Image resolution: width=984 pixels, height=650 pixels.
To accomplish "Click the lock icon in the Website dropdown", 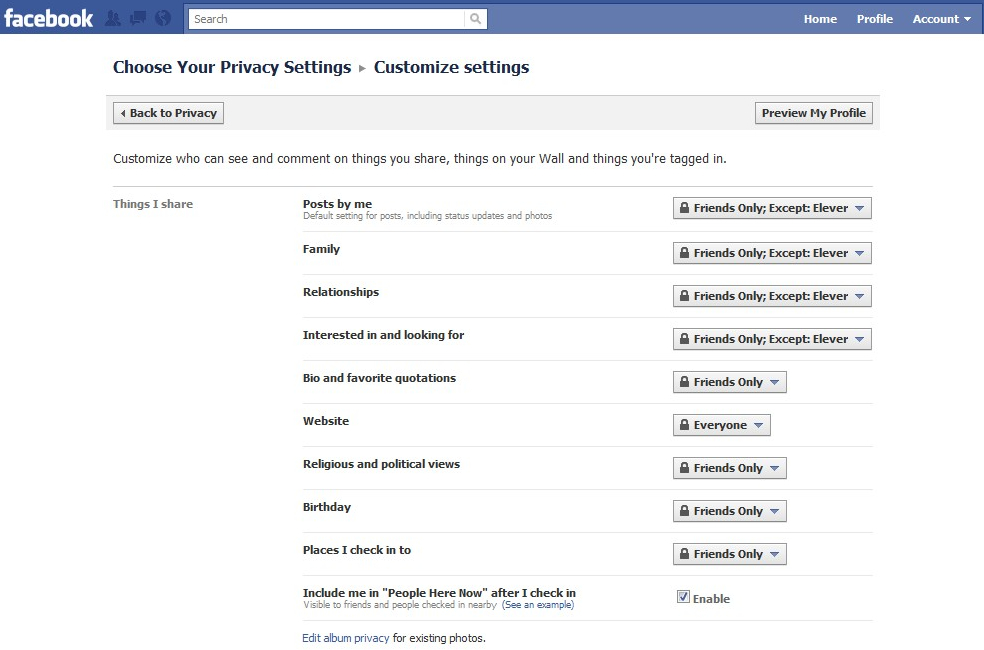I will [684, 425].
